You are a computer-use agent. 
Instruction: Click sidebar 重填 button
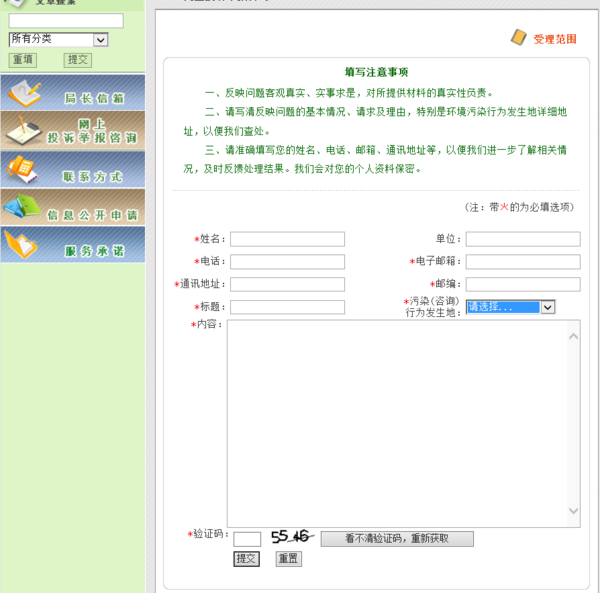[23, 60]
